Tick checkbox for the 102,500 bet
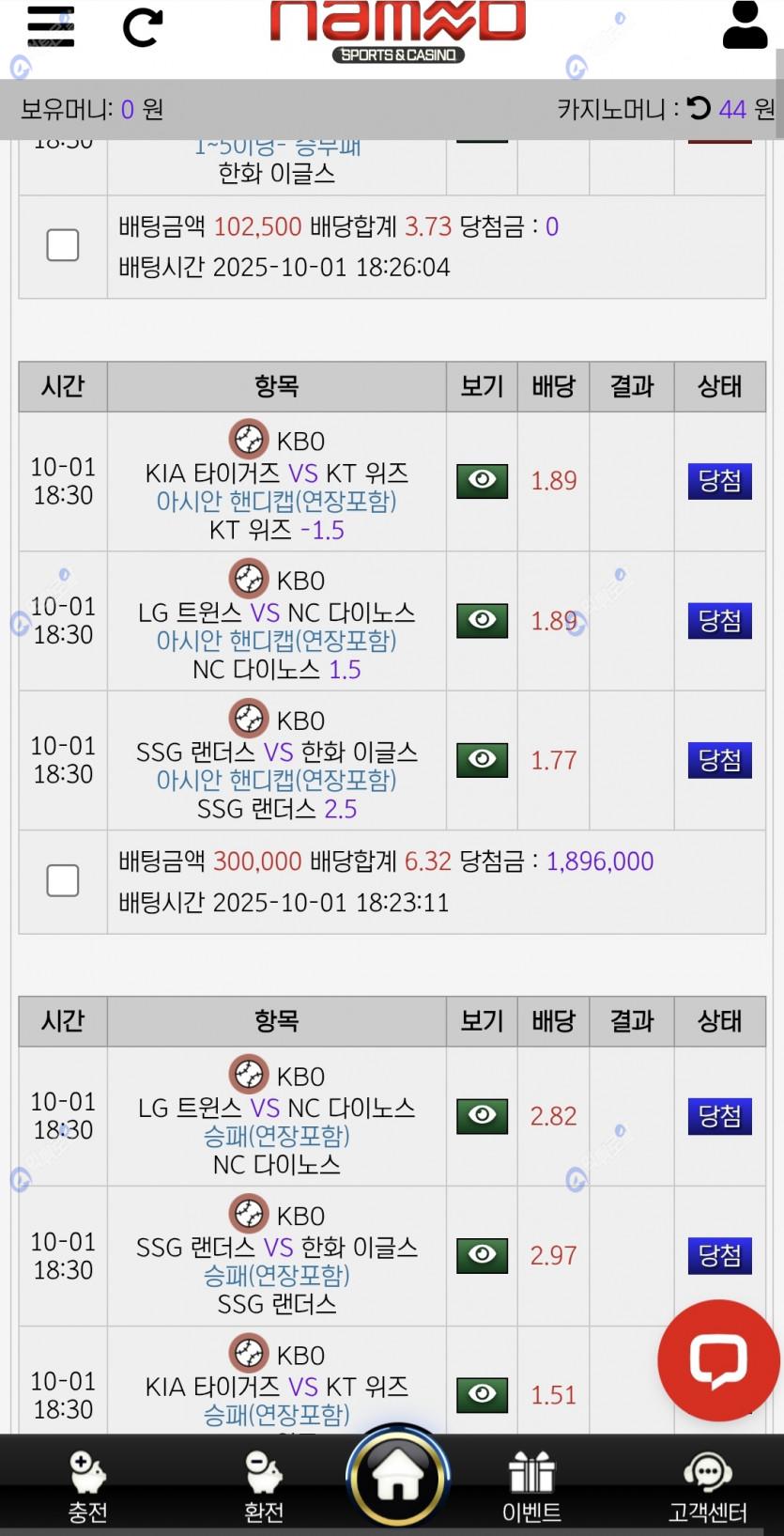This screenshot has width=784, height=1536. [x=63, y=245]
